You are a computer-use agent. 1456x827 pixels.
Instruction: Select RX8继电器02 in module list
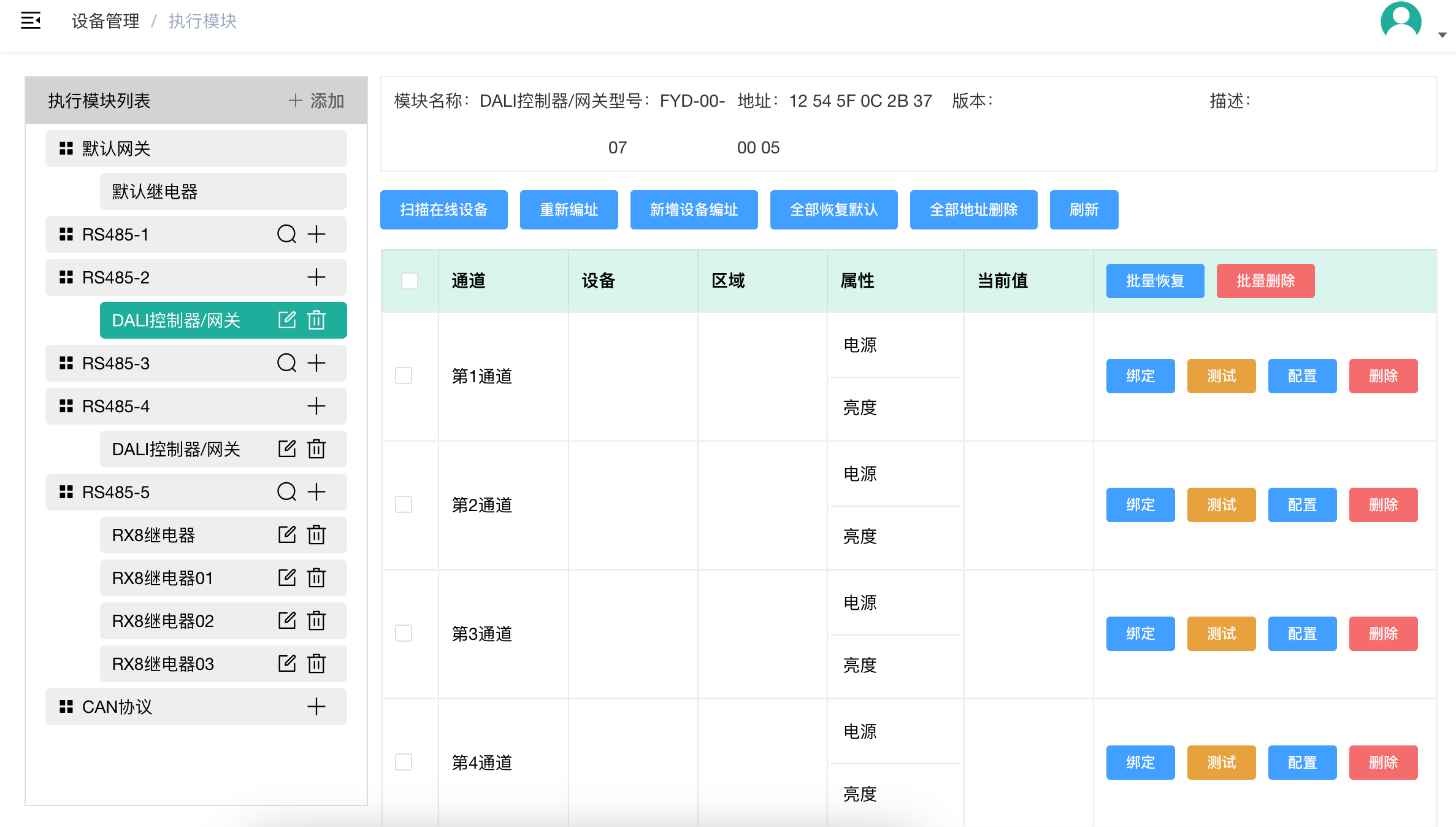[223, 621]
